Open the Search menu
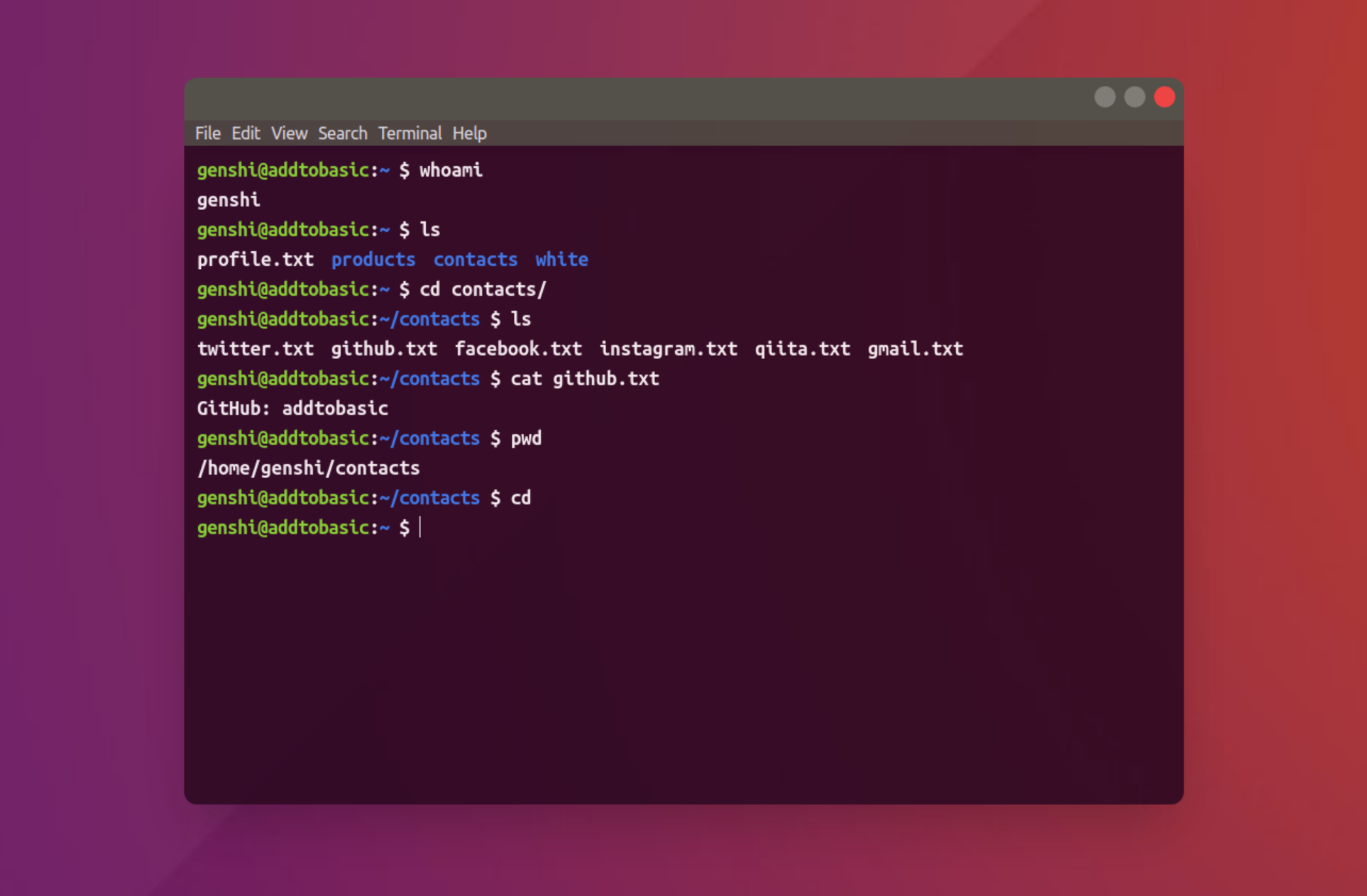 pos(342,133)
